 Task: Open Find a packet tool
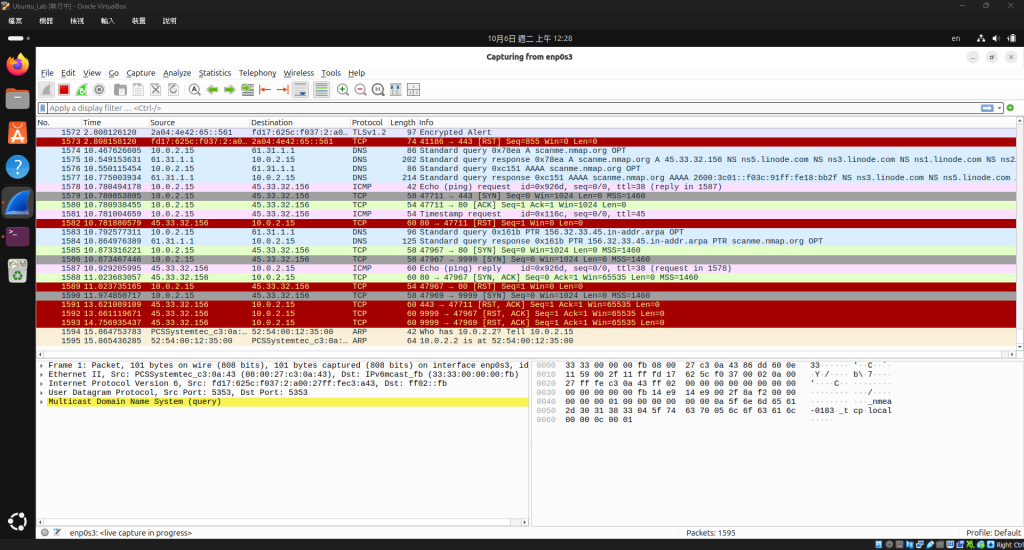195,89
